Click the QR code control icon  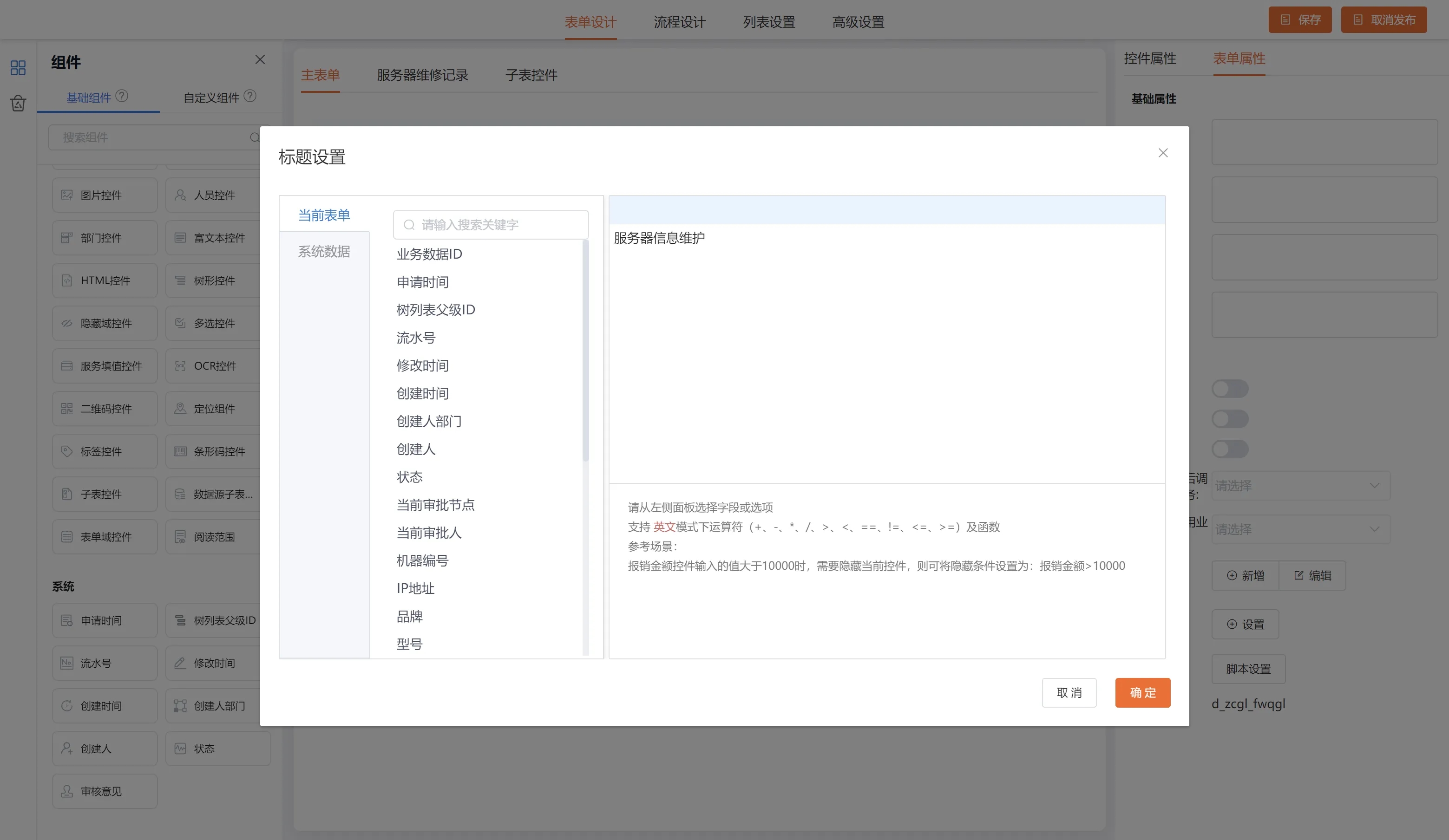pyautogui.click(x=67, y=409)
